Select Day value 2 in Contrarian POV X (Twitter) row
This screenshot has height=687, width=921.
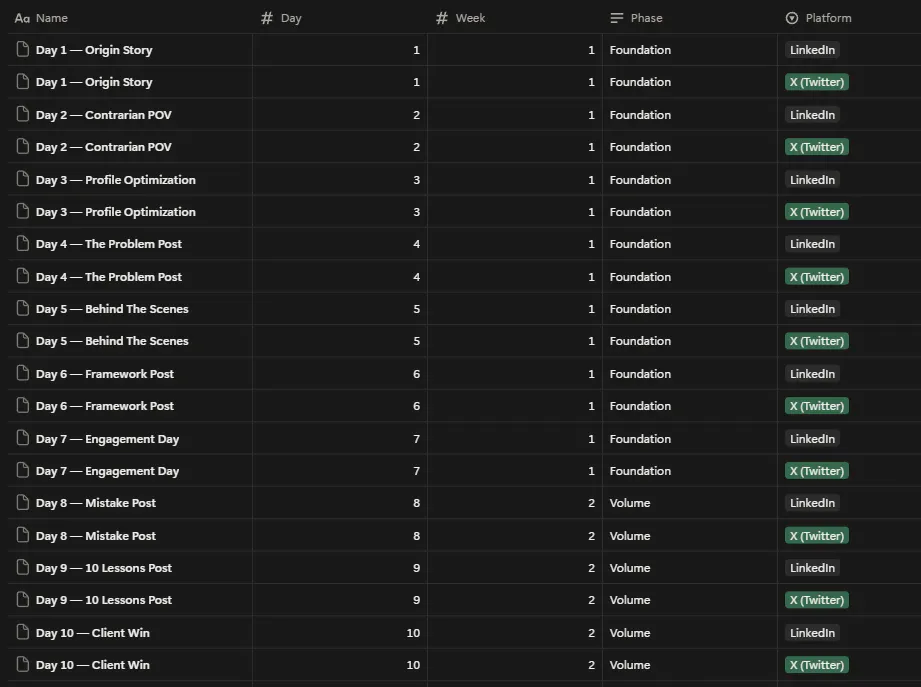(416, 147)
